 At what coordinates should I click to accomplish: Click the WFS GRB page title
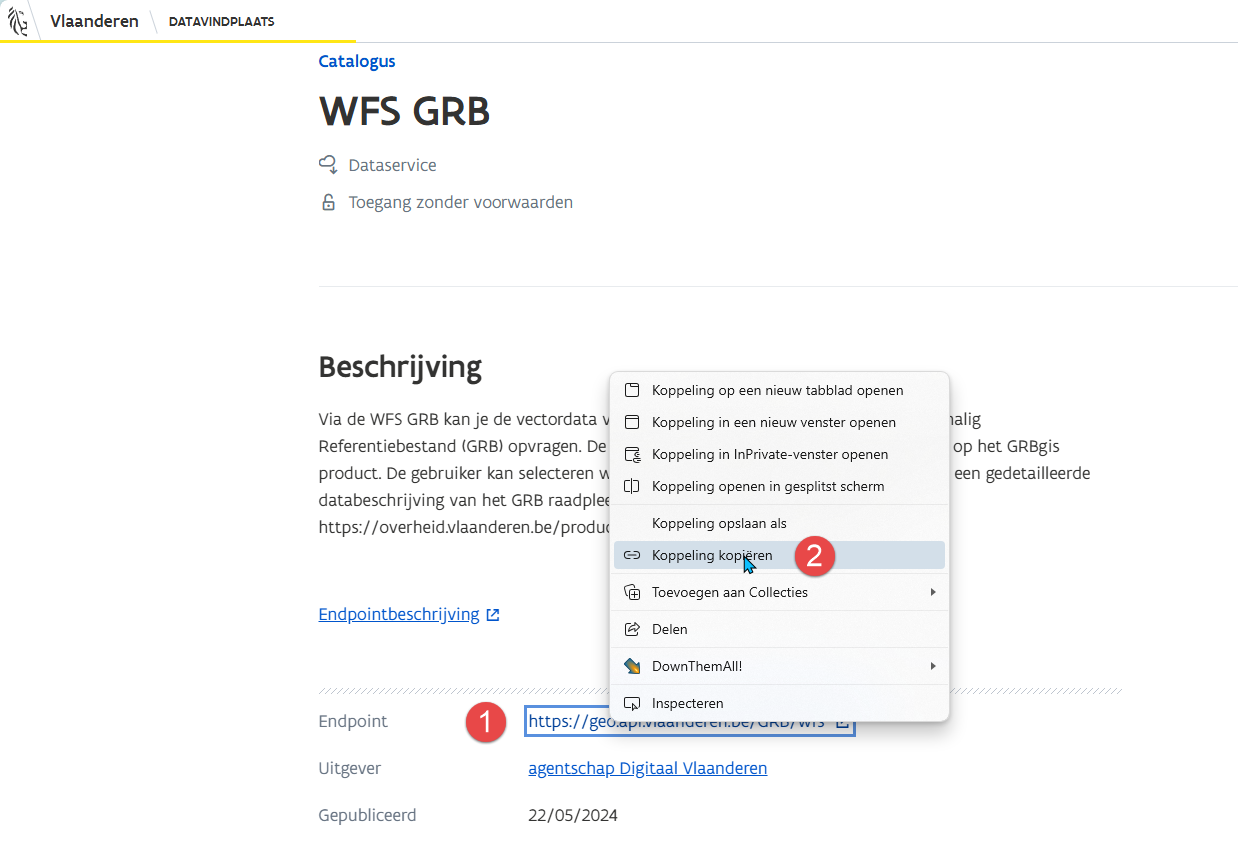coord(405,111)
